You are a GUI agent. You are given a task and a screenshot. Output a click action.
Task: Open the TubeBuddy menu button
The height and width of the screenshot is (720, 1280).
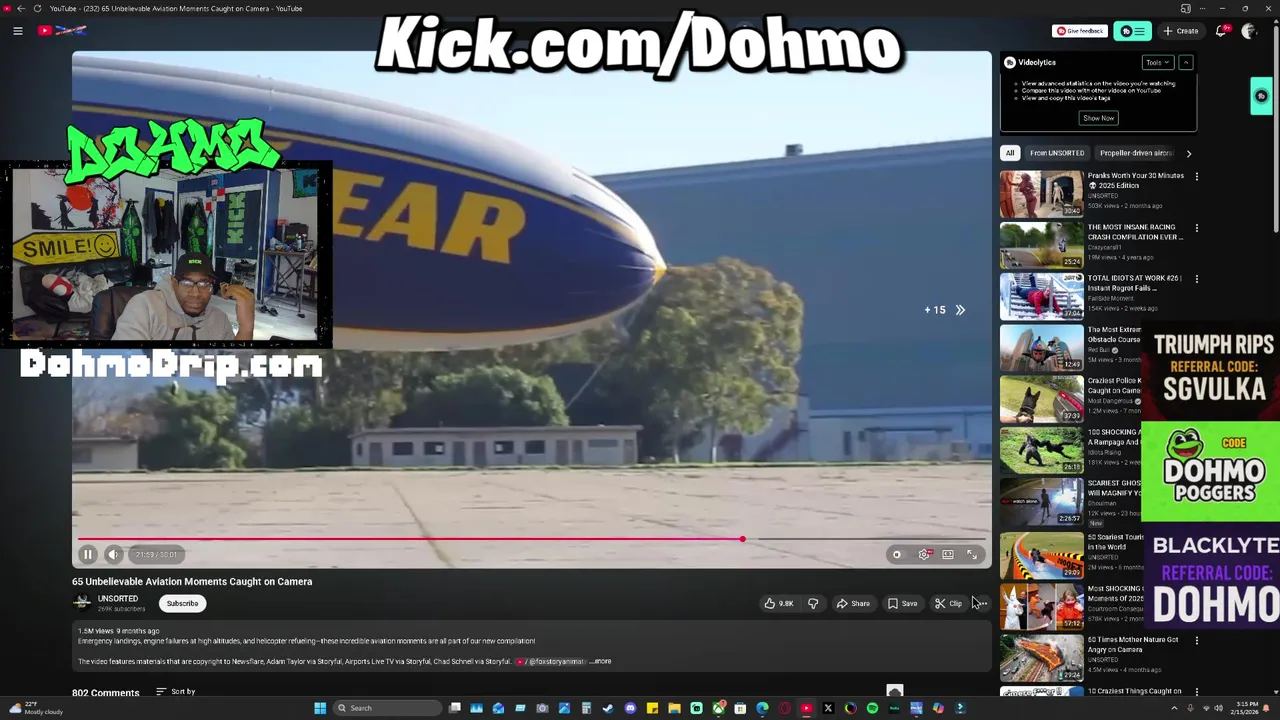pyautogui.click(x=1132, y=31)
